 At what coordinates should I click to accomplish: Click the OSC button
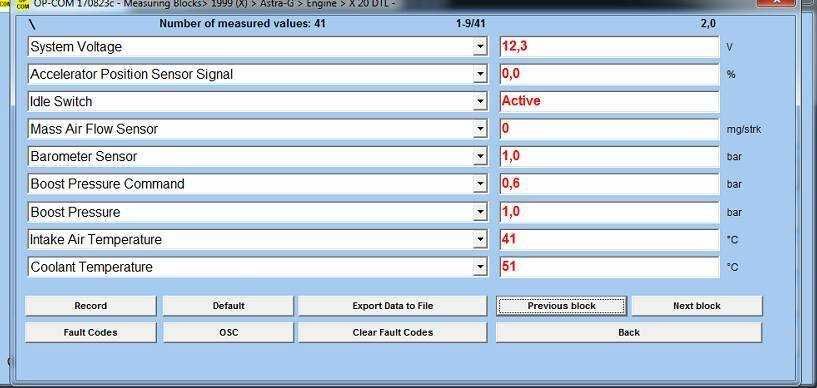[x=228, y=332]
